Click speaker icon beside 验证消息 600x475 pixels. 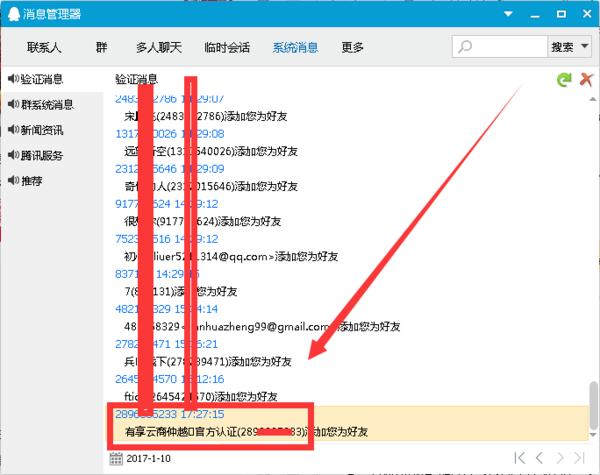(x=13, y=79)
